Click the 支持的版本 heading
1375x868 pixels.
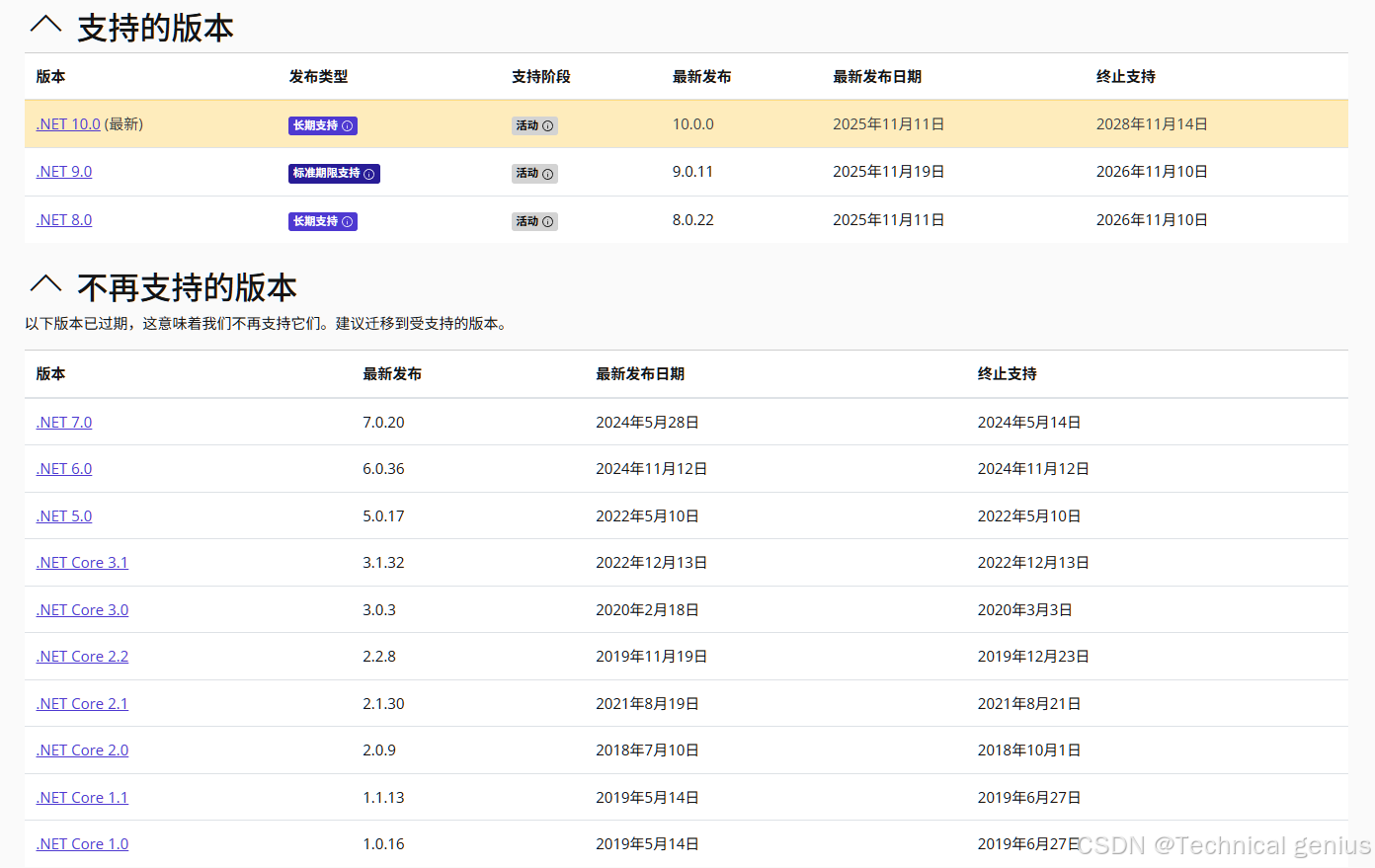click(x=155, y=28)
